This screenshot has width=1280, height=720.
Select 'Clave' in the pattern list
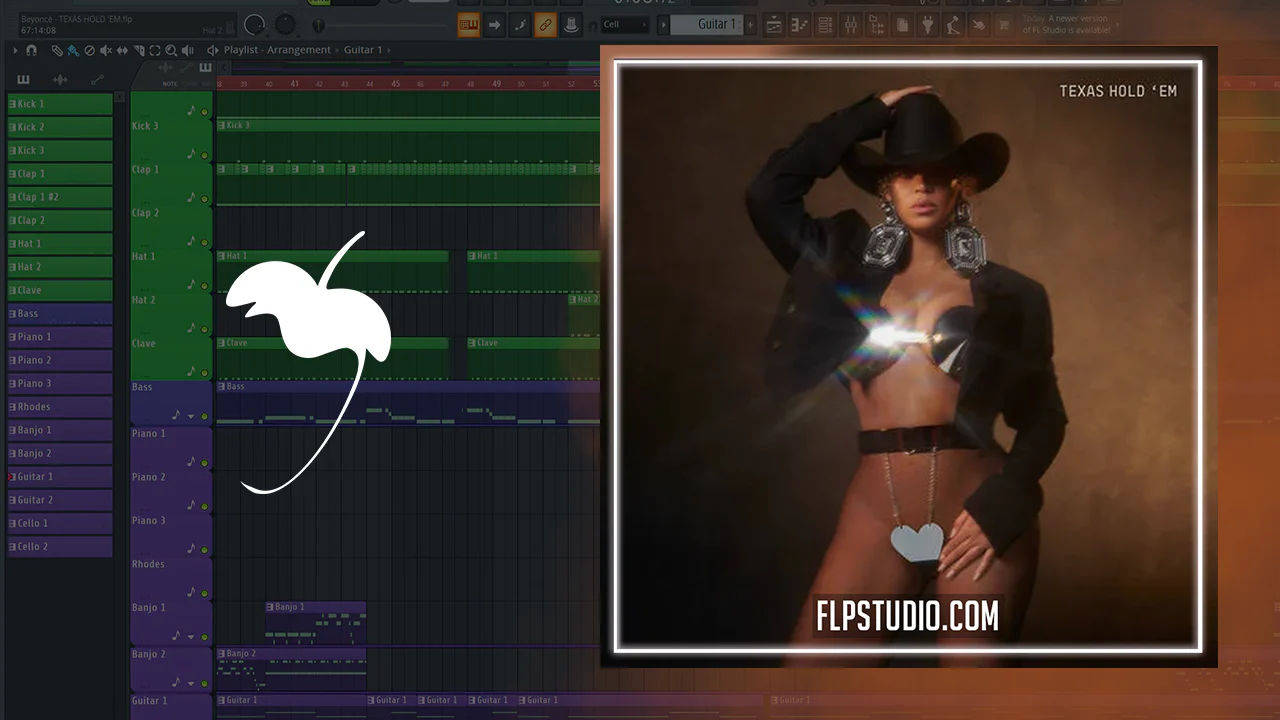click(60, 290)
